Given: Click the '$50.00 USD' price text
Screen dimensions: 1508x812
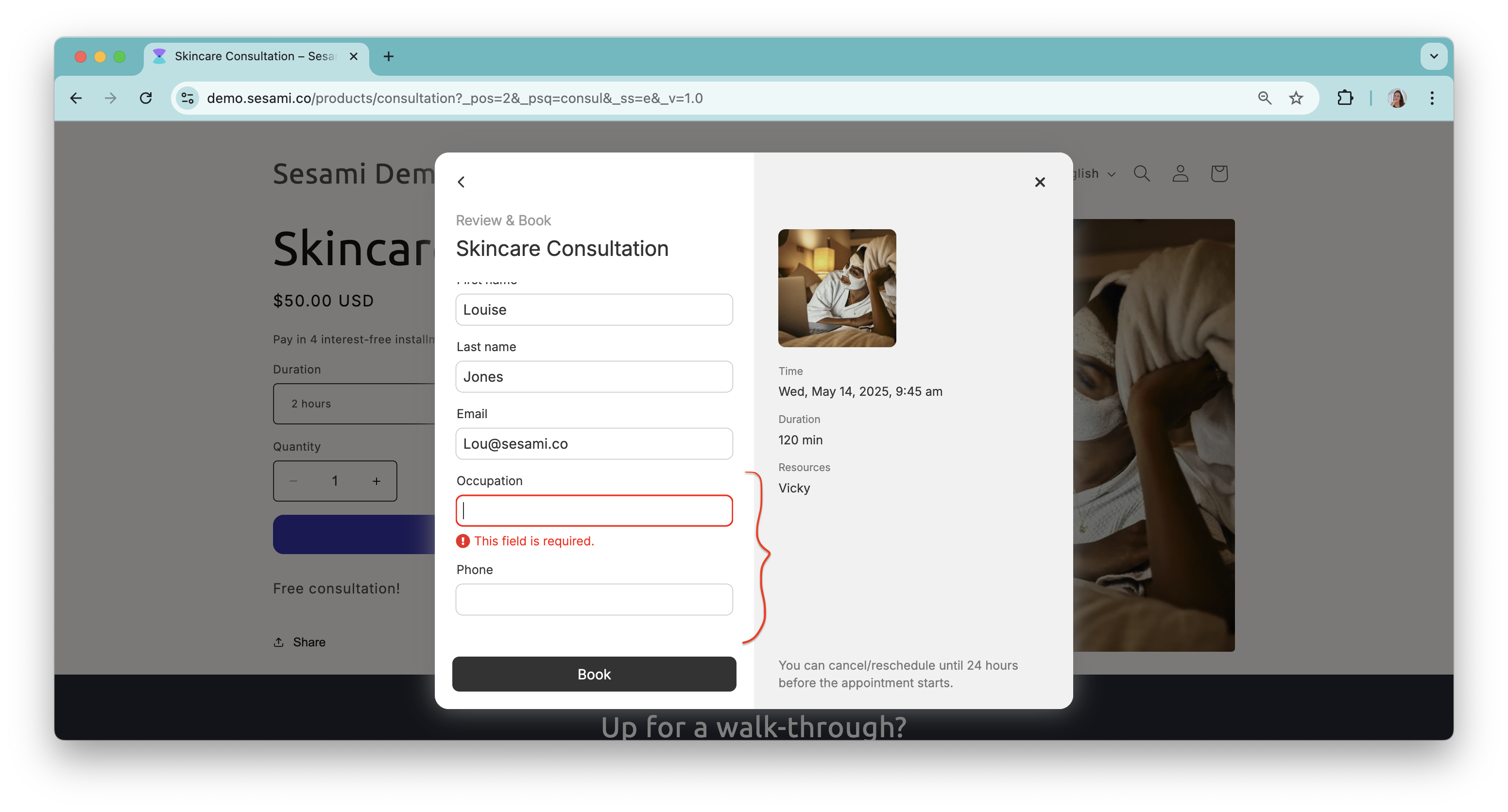Looking at the screenshot, I should 323,301.
